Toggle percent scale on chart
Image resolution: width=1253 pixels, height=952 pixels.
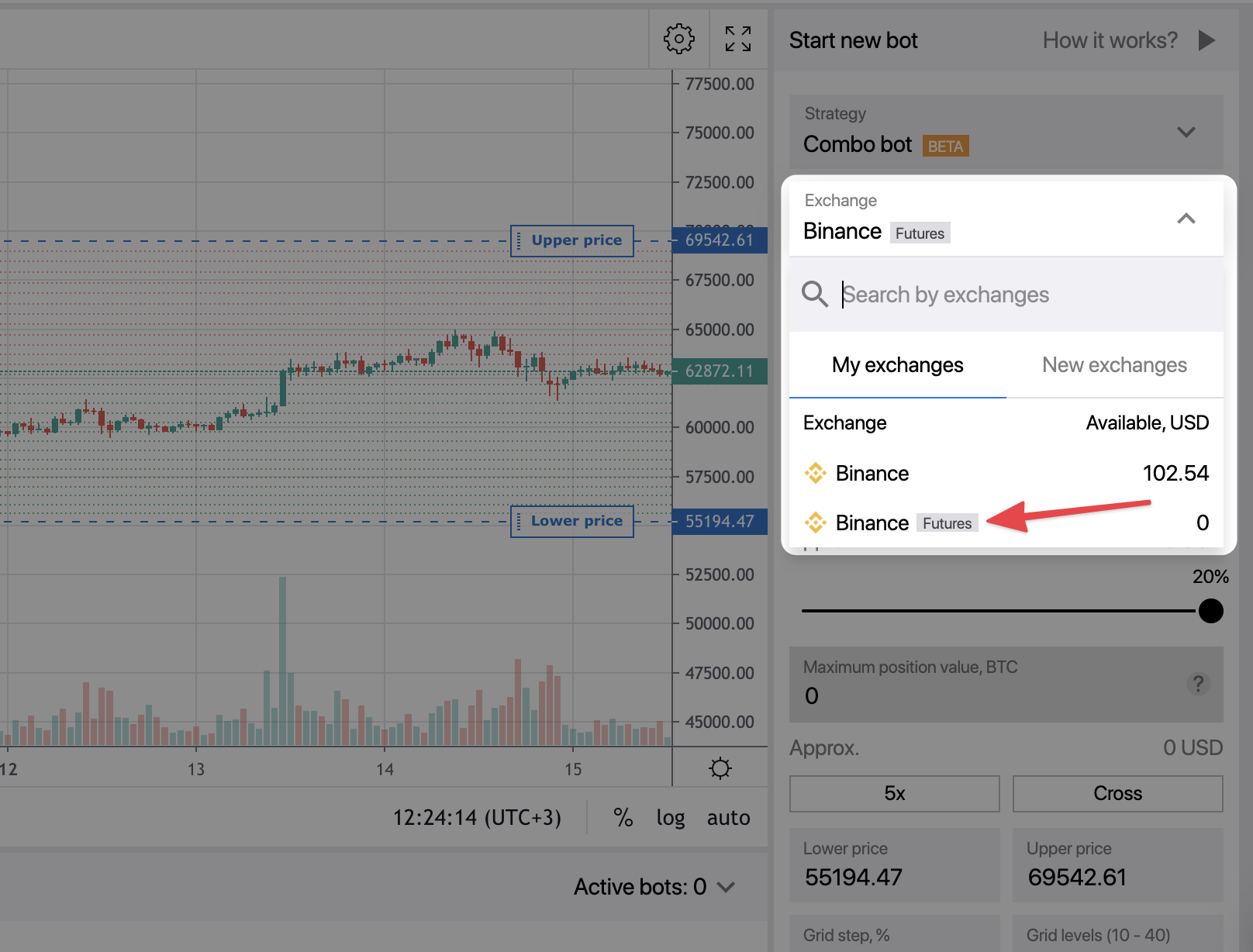click(x=623, y=817)
